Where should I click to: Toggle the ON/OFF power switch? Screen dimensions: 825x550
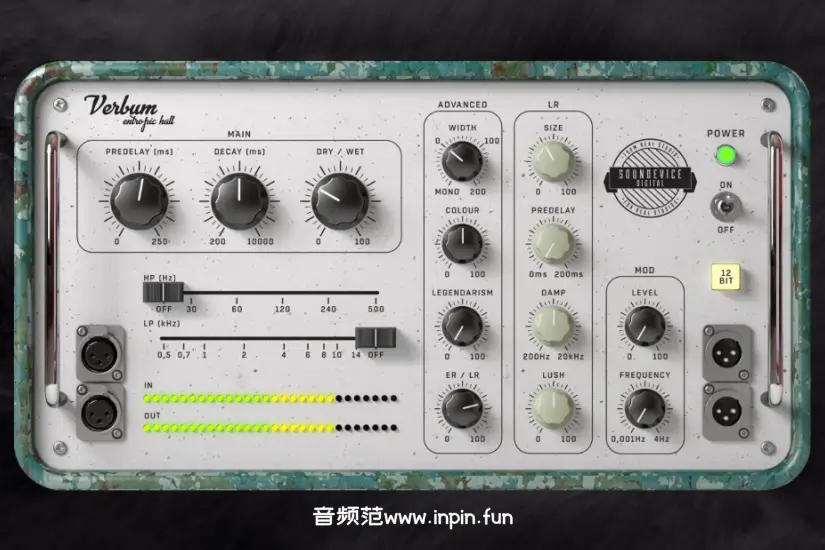726,207
